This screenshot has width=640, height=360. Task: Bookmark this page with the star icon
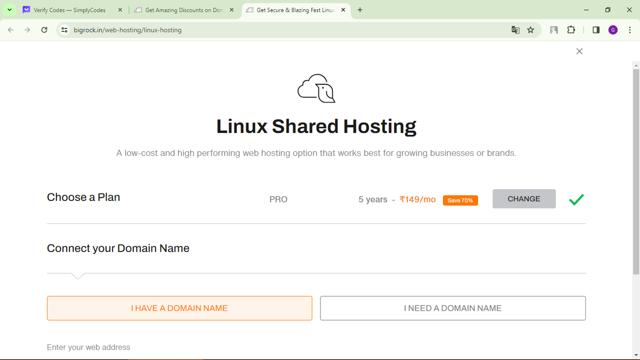(x=531, y=30)
